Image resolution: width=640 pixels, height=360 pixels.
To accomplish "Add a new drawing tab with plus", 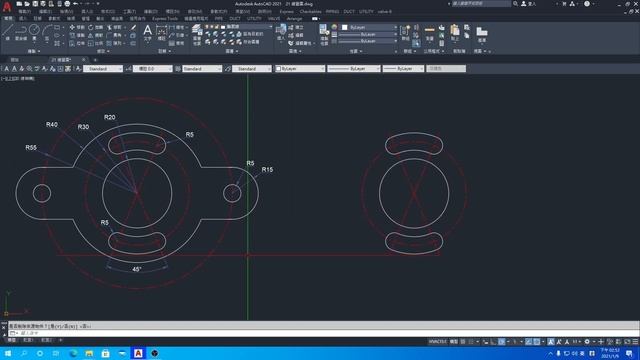I will [x=95, y=60].
